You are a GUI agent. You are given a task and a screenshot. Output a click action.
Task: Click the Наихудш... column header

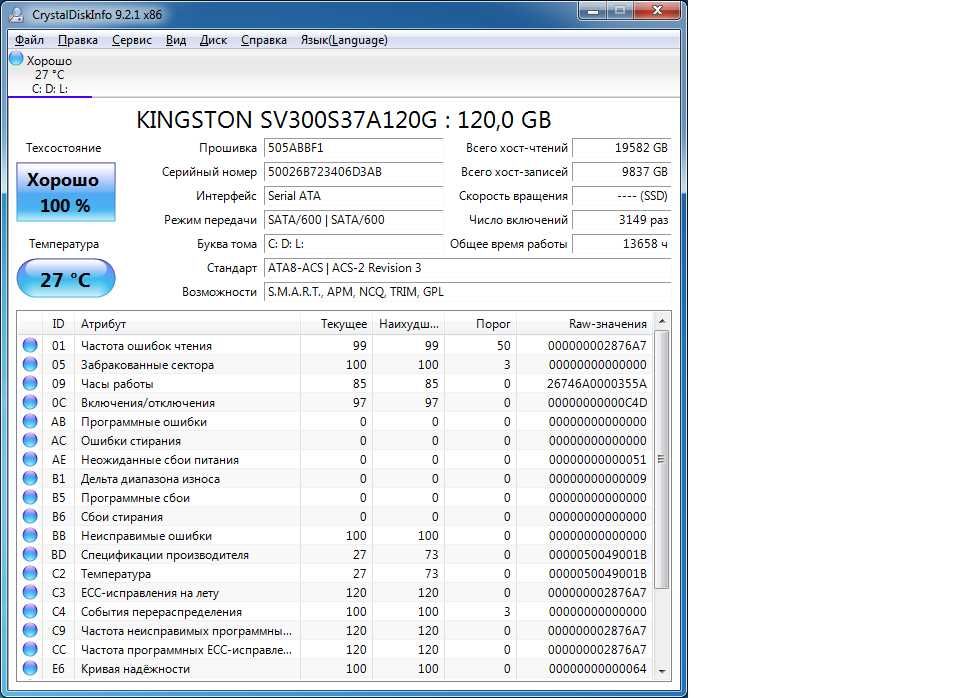coord(408,324)
